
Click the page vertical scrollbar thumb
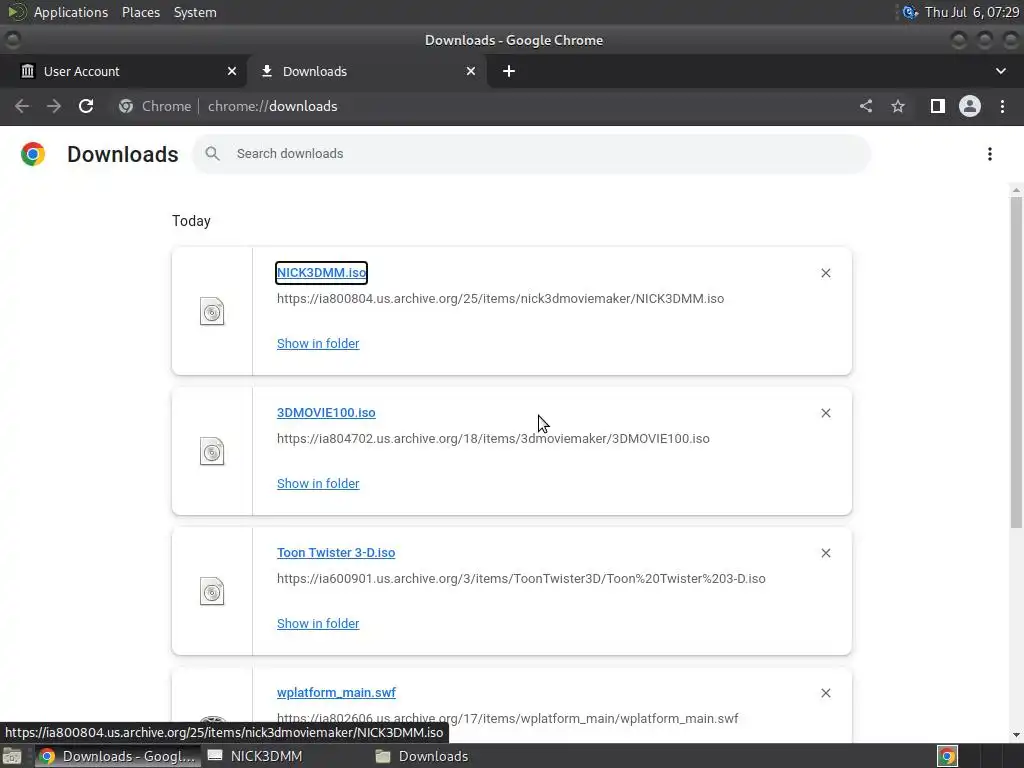1016,362
